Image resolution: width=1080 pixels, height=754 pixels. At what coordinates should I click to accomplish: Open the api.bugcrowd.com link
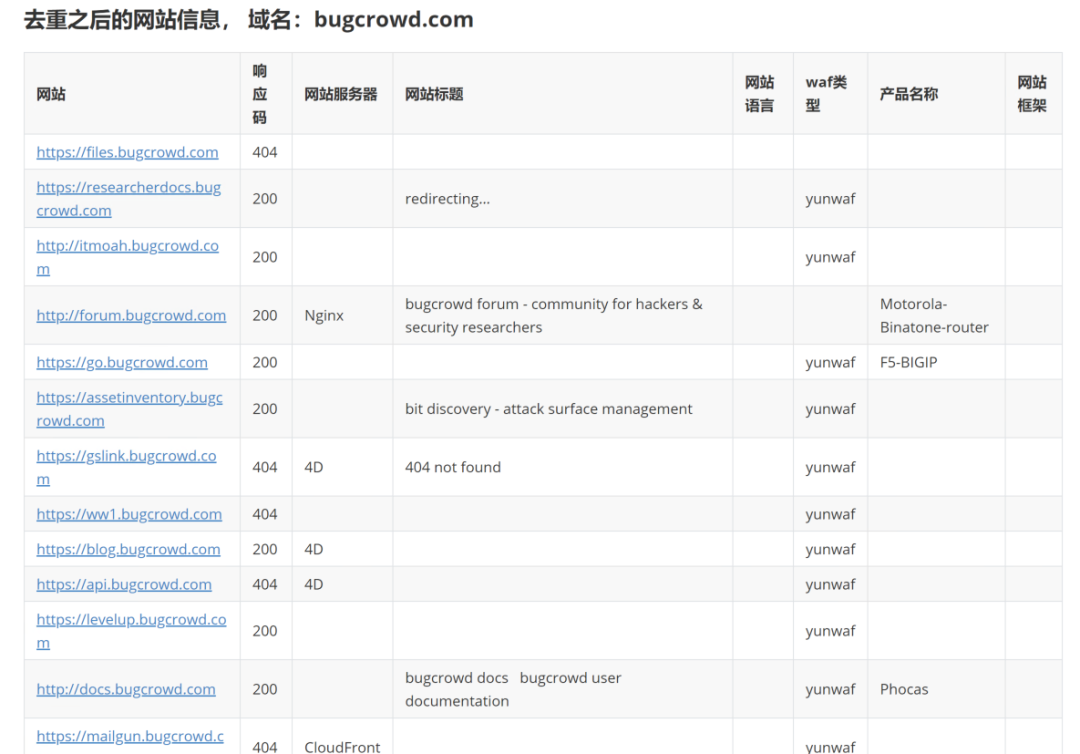click(x=124, y=585)
